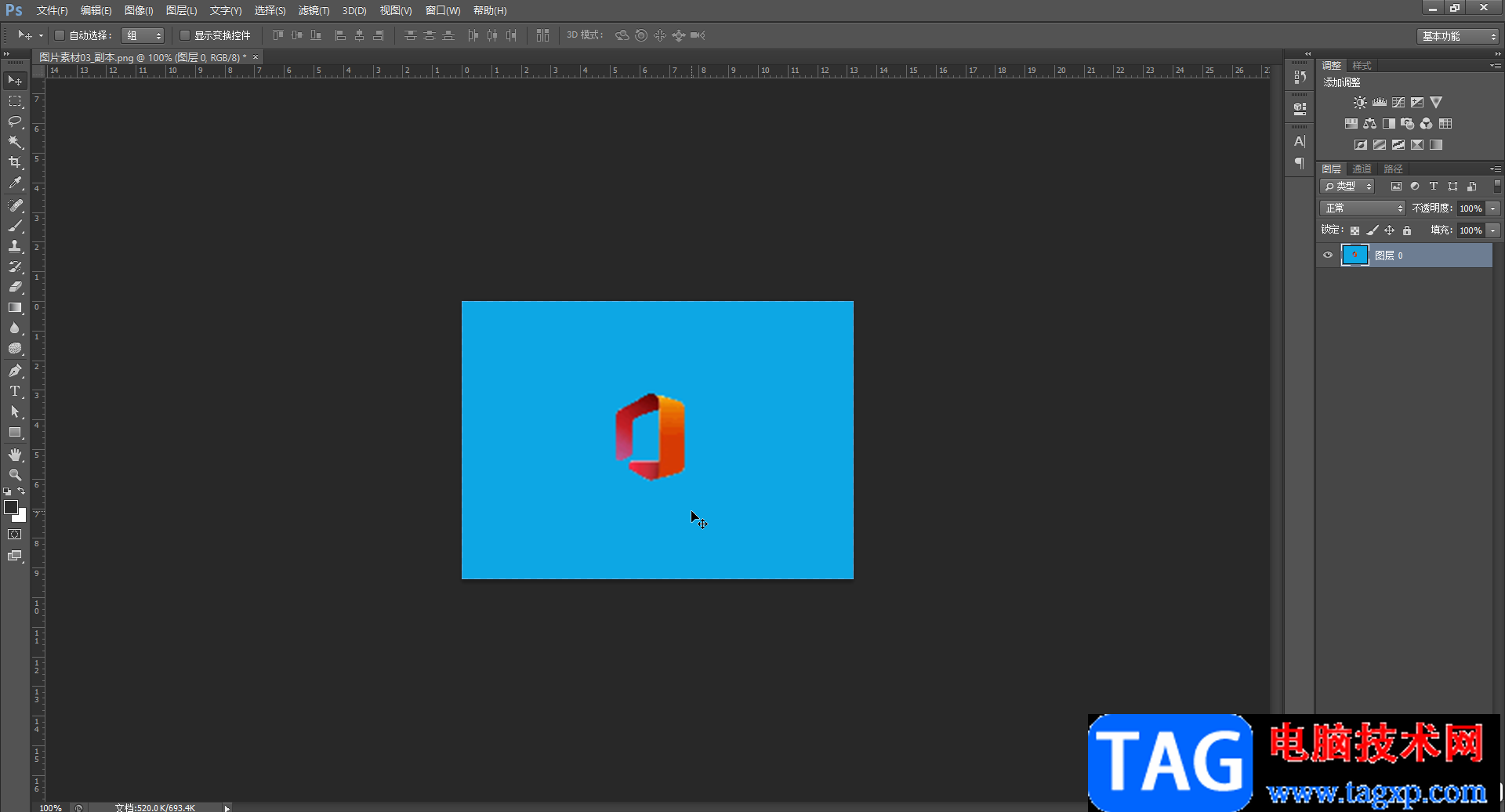Open the fill slider dropdown arrow
This screenshot has height=812, width=1505.
1493,230
